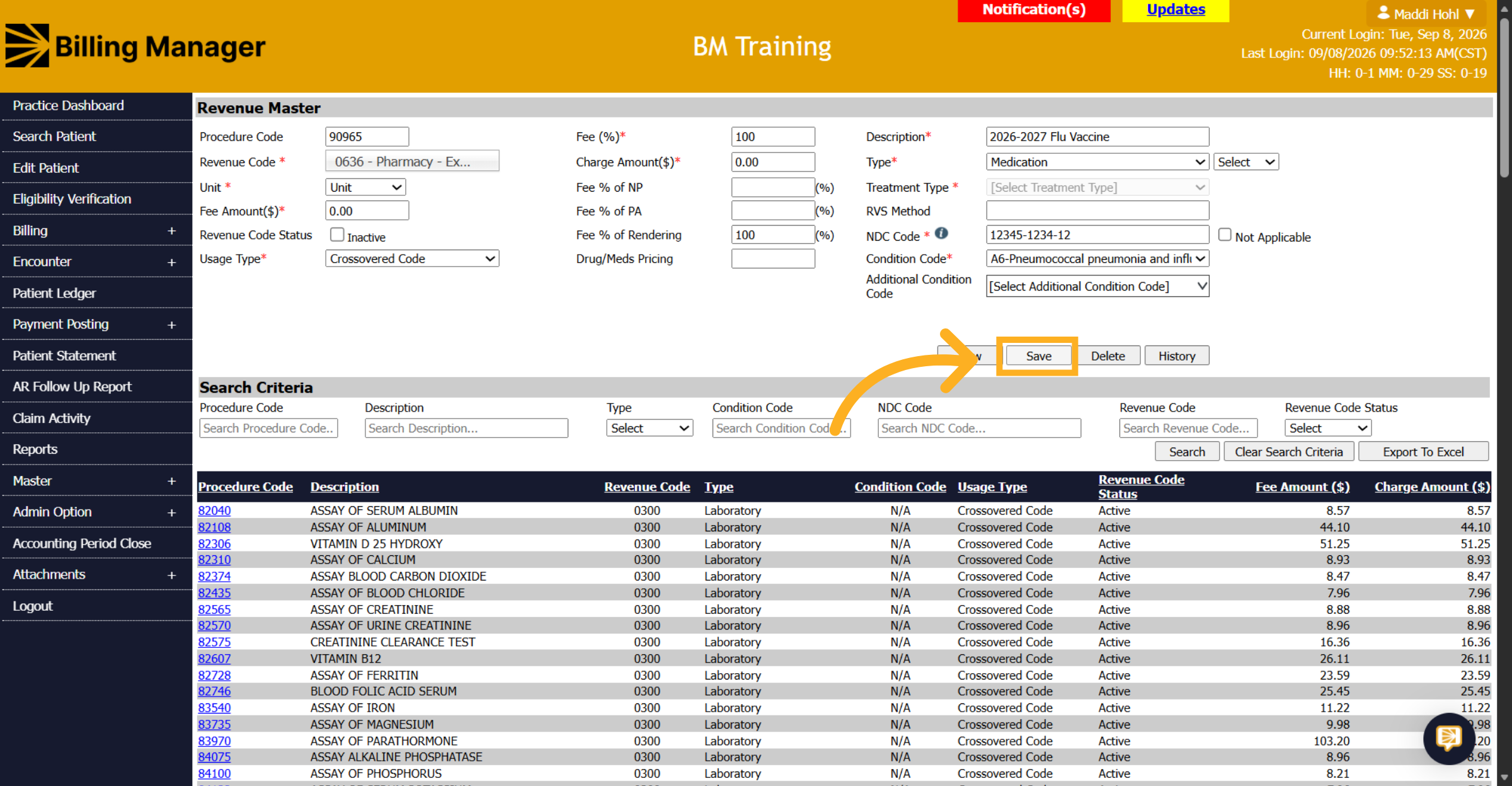Open Revenue Code Status search dropdown
The height and width of the screenshot is (786, 1512).
pos(1327,428)
